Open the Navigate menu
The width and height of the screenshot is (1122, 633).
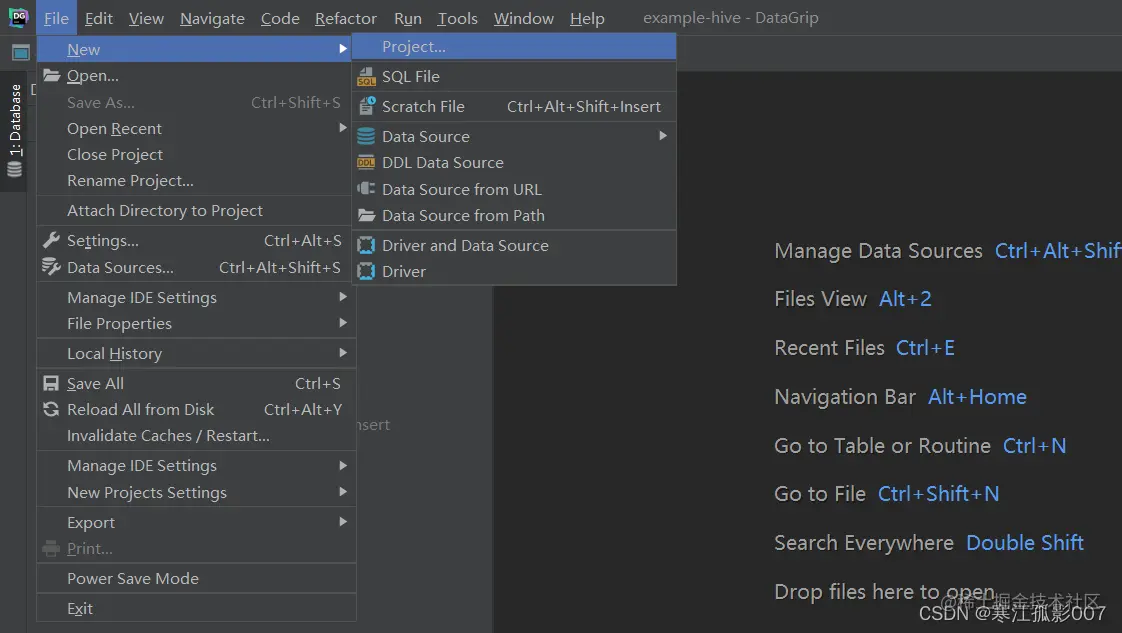coord(212,18)
